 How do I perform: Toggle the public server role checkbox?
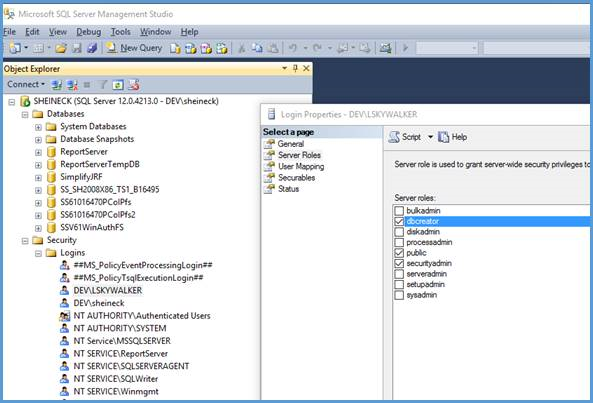point(399,253)
